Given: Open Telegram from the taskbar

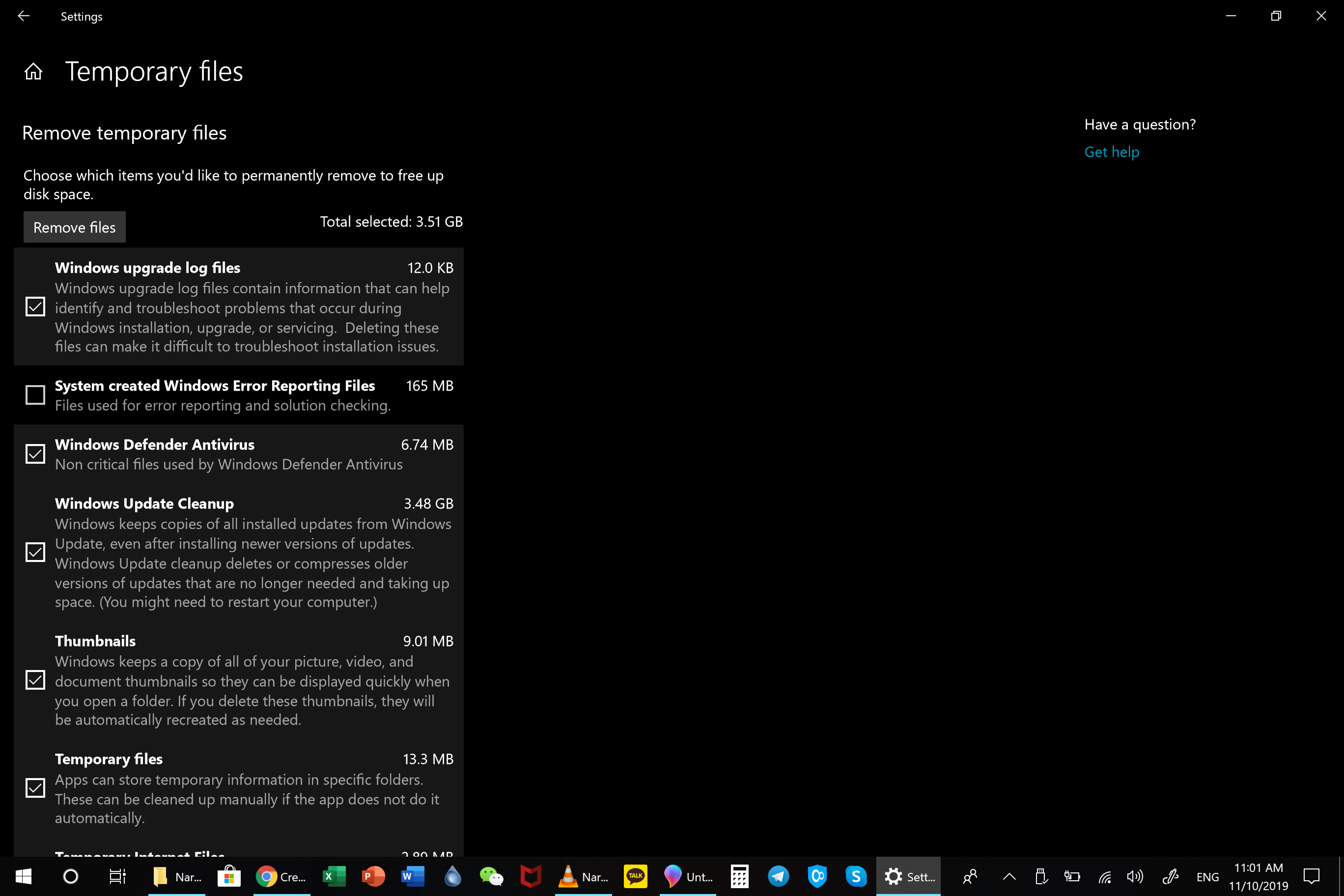Looking at the screenshot, I should 778,876.
